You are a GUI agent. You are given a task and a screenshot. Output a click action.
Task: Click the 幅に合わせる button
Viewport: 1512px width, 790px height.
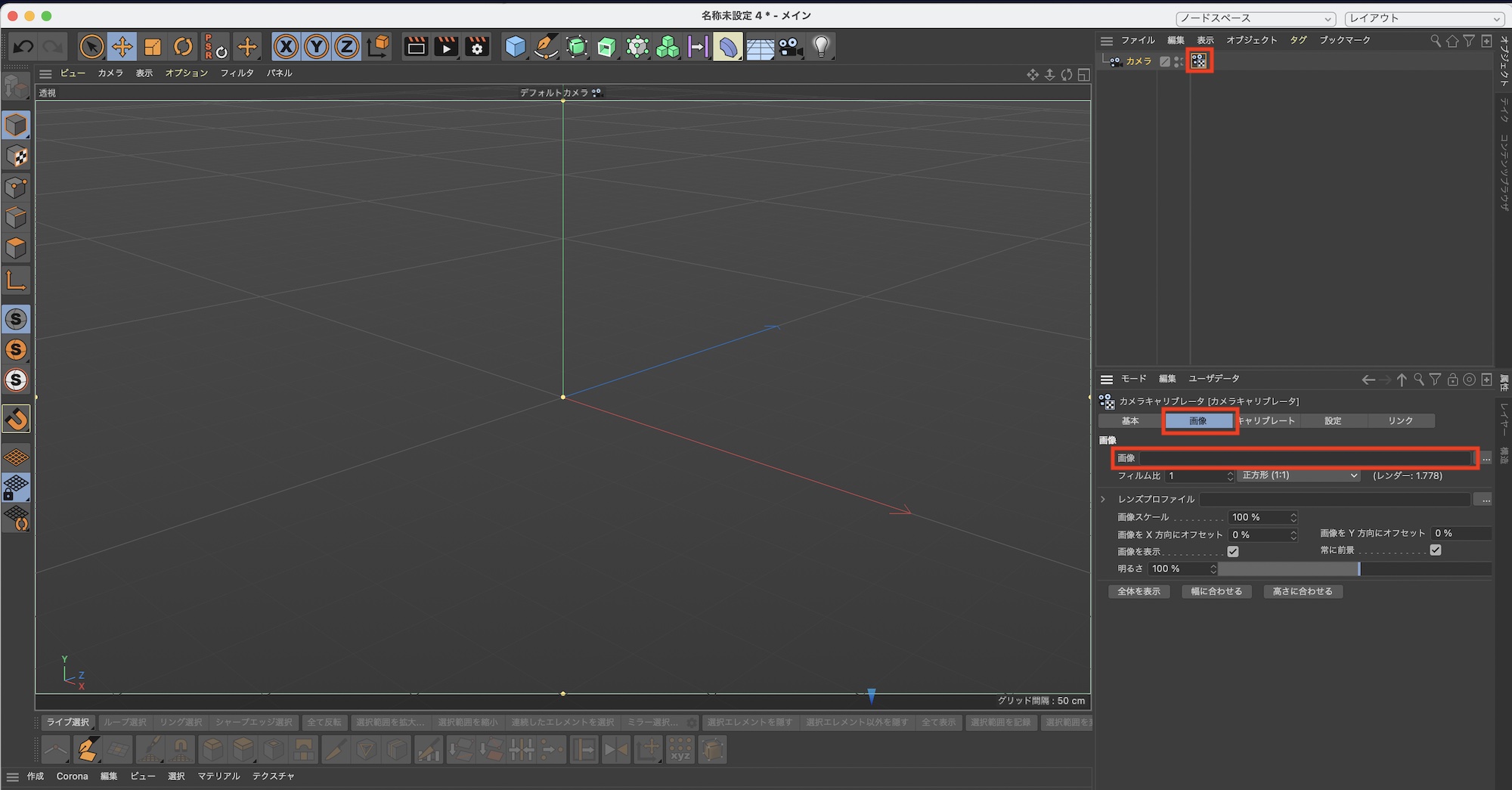click(1216, 591)
